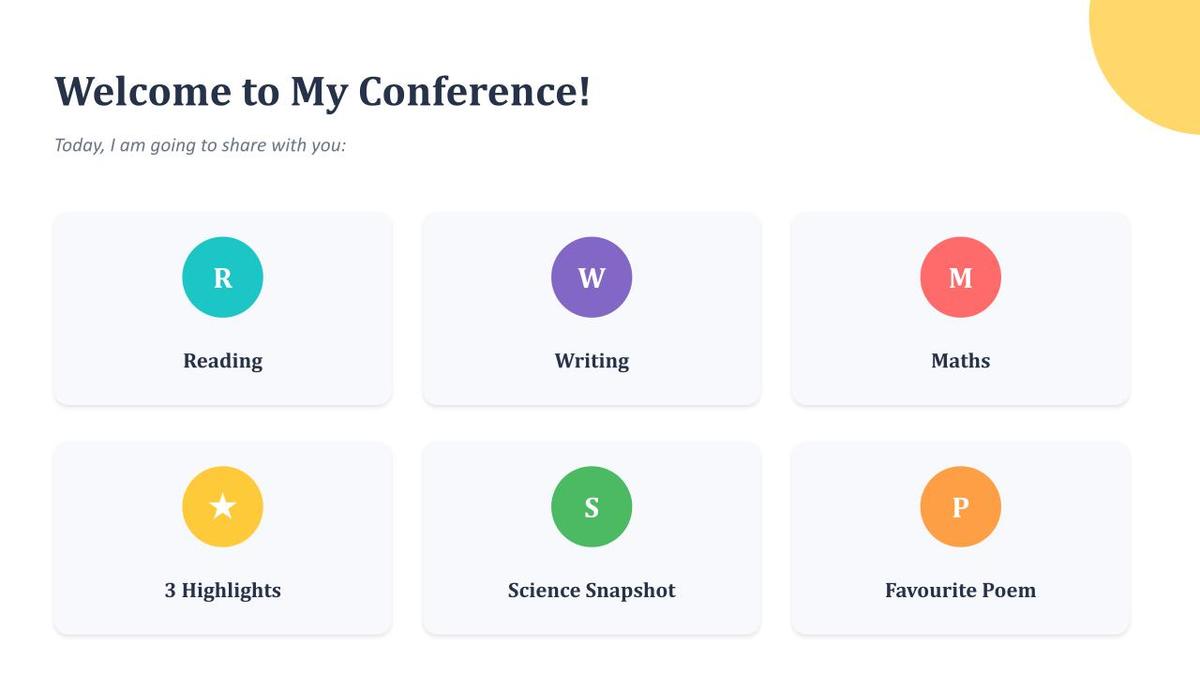The image size is (1200, 675).
Task: Click the green S circle icon
Action: tap(591, 506)
